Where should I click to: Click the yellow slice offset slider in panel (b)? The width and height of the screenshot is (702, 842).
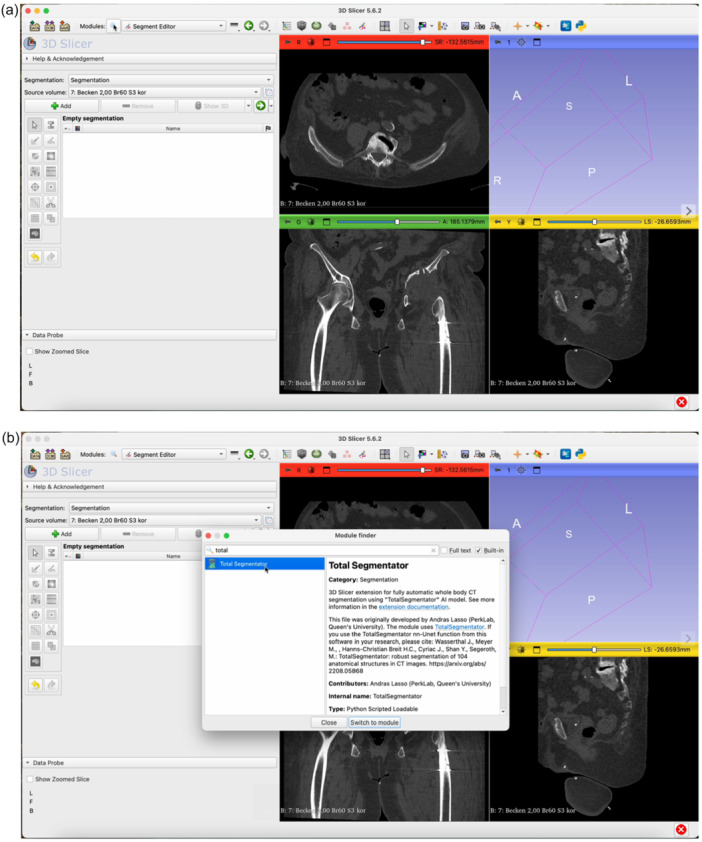click(x=594, y=650)
